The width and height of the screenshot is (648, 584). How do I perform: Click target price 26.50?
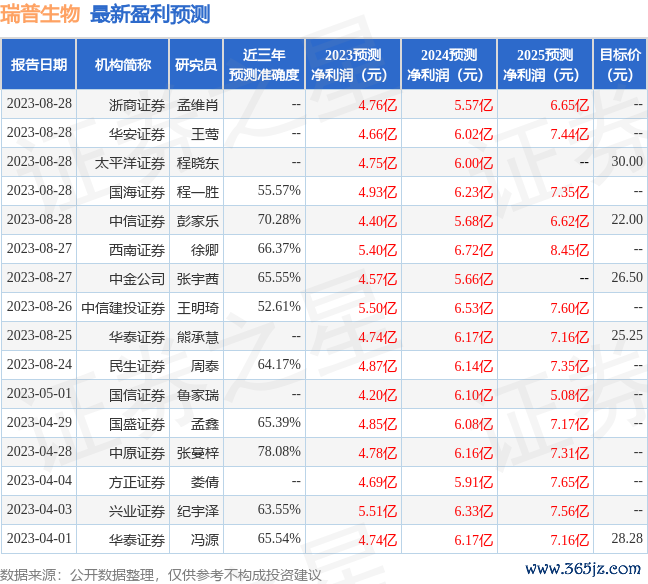pos(627,277)
